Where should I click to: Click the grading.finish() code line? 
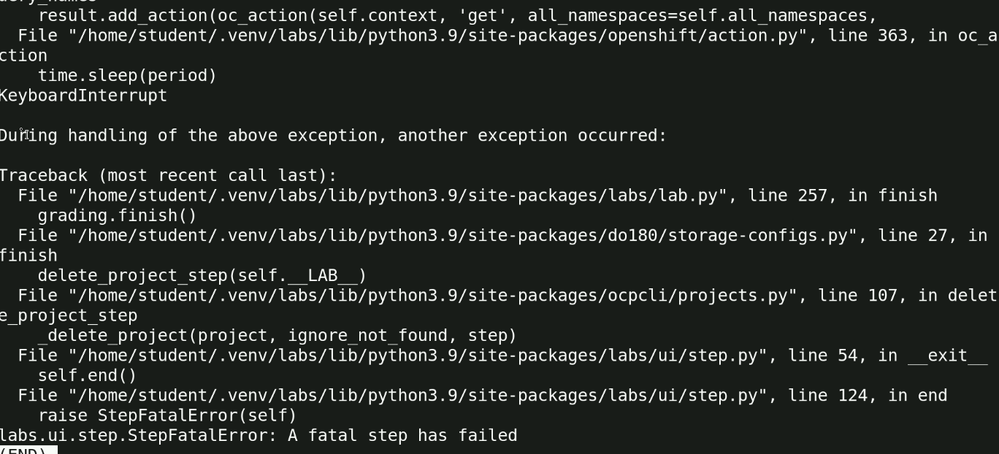pos(117,215)
